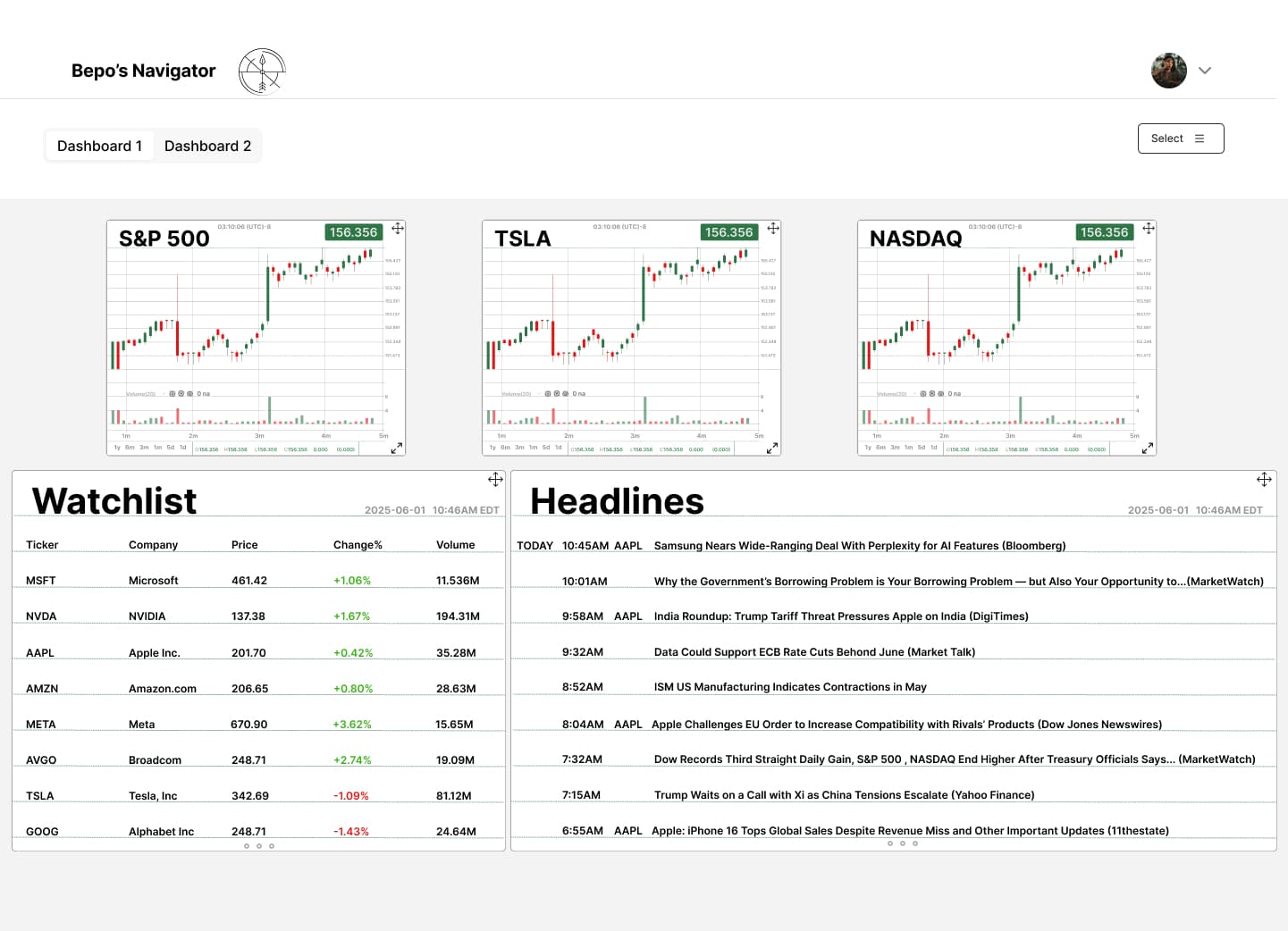This screenshot has width=1288, height=931.
Task: Select 1y range on S&P 500 chart
Action: point(117,448)
